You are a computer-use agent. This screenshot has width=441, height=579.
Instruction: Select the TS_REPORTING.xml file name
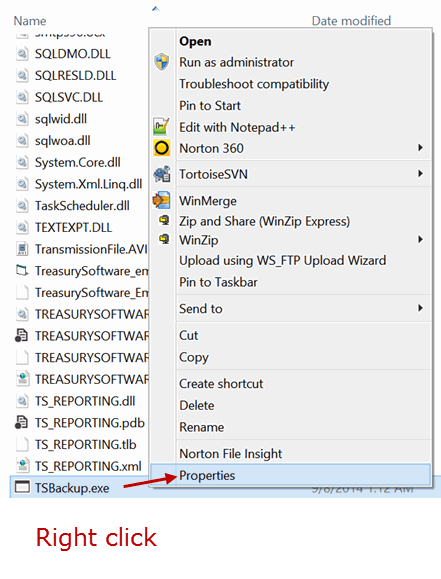click(x=88, y=466)
